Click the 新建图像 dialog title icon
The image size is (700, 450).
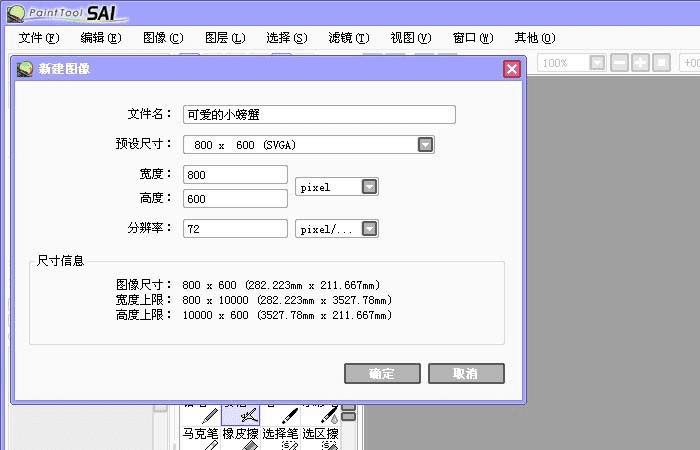point(25,69)
